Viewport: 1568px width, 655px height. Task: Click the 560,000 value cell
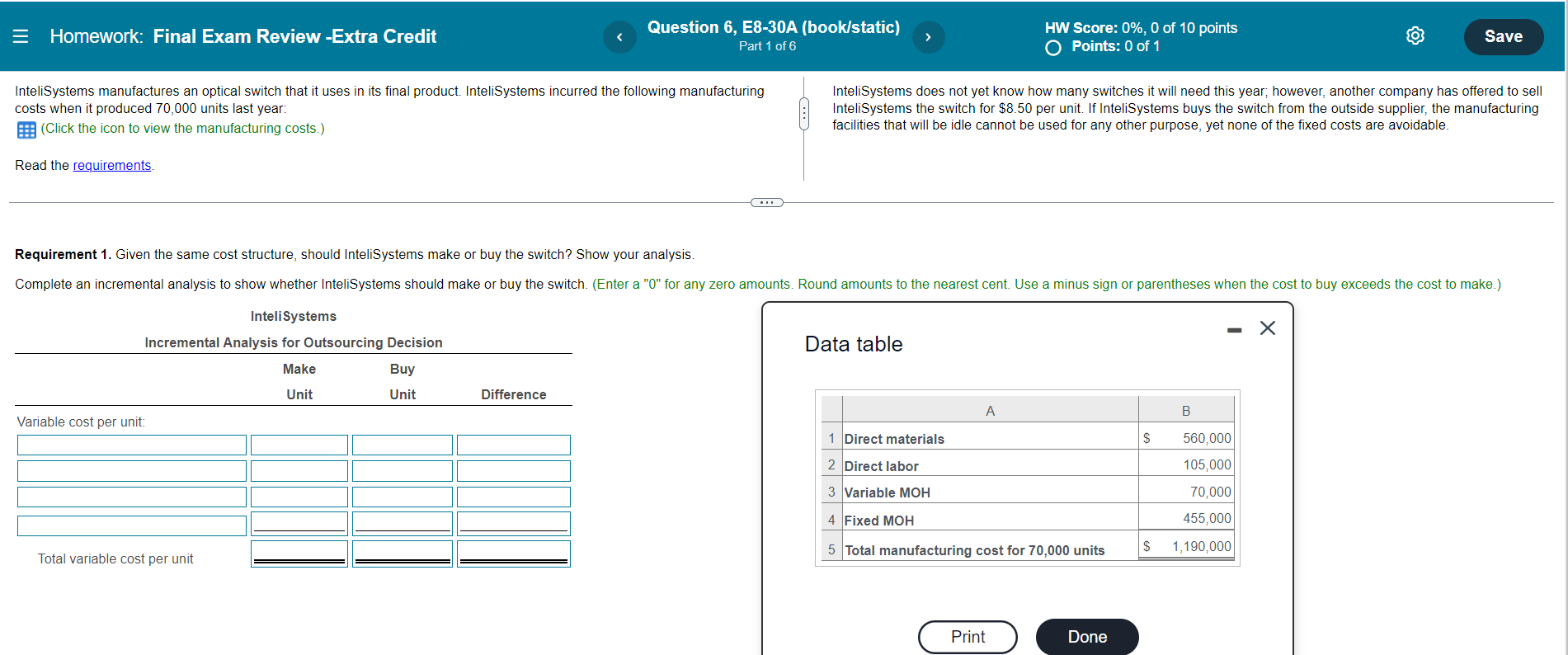[x=1186, y=438]
